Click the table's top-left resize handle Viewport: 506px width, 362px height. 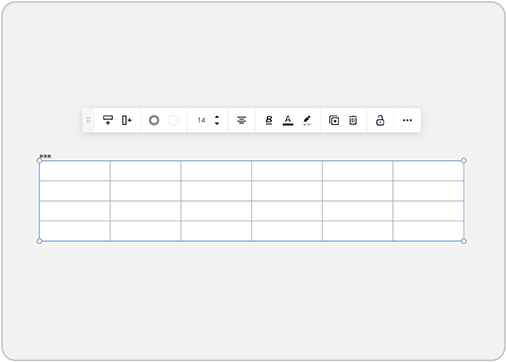click(x=39, y=161)
